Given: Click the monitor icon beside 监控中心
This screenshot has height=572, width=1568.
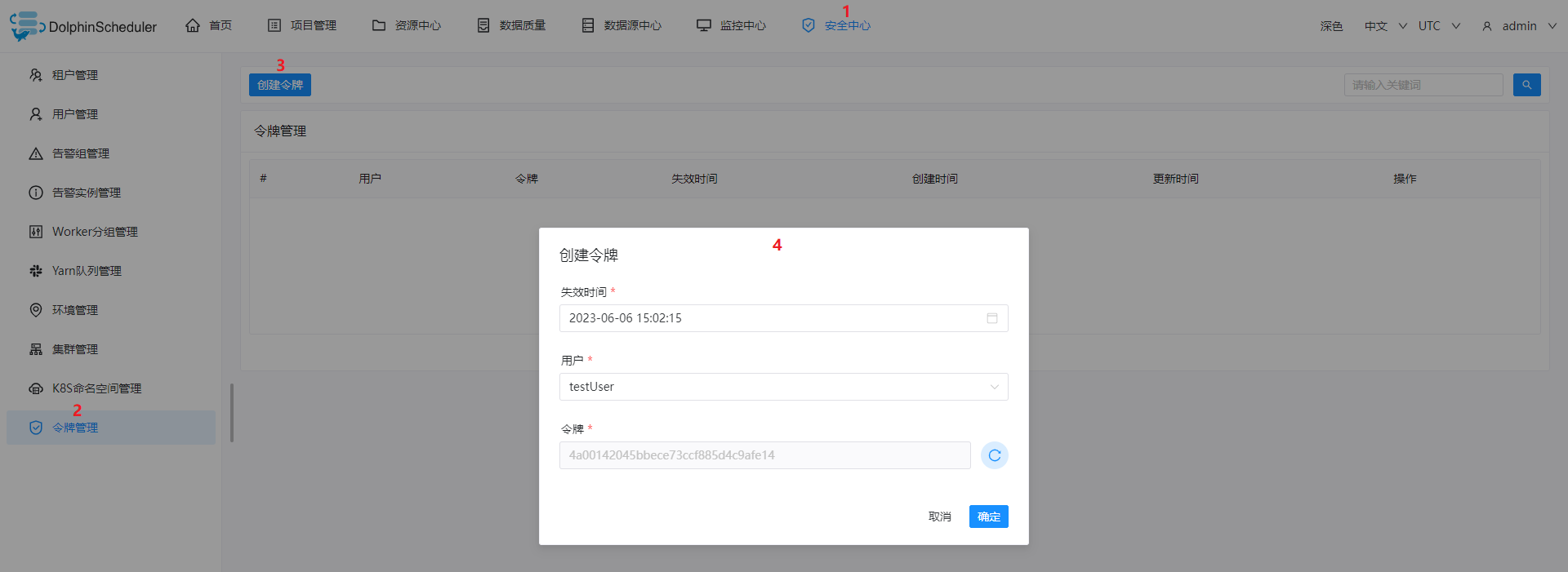Looking at the screenshot, I should 704,25.
